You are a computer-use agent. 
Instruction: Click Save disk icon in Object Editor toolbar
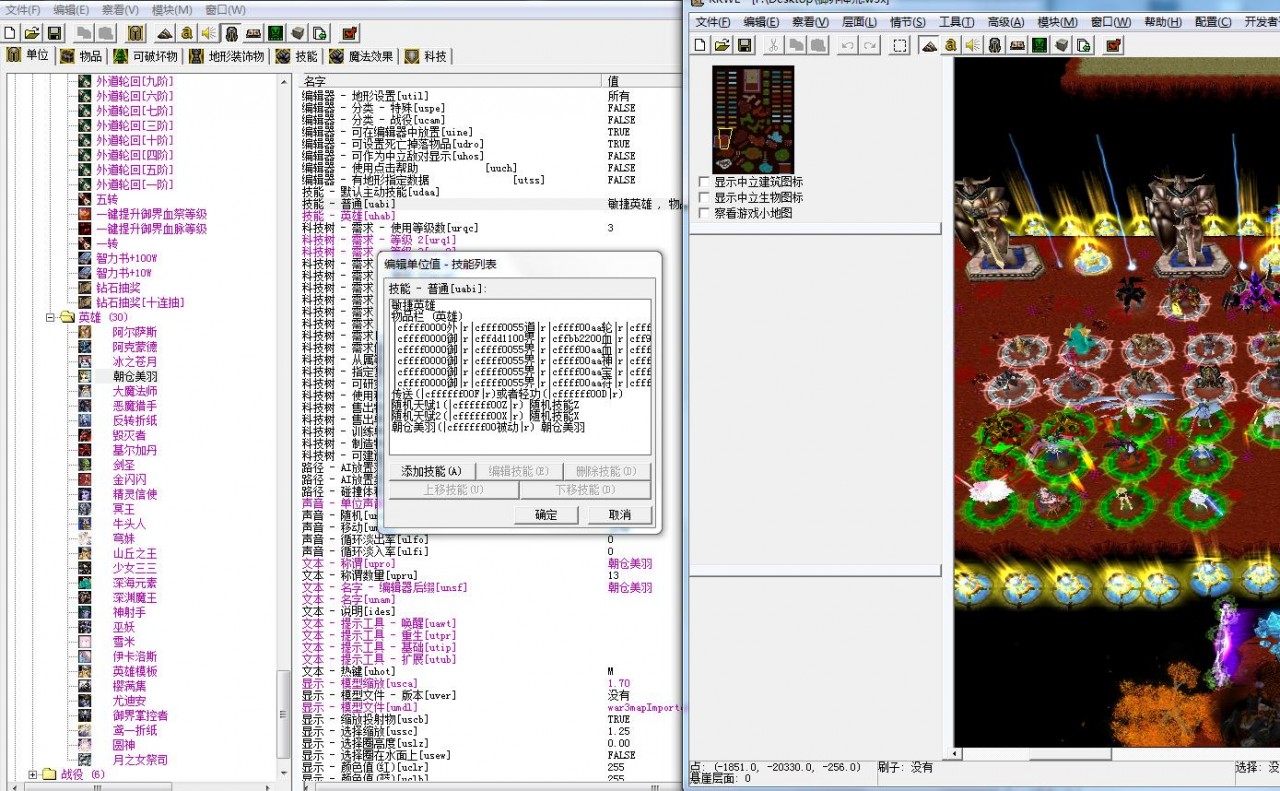point(54,33)
